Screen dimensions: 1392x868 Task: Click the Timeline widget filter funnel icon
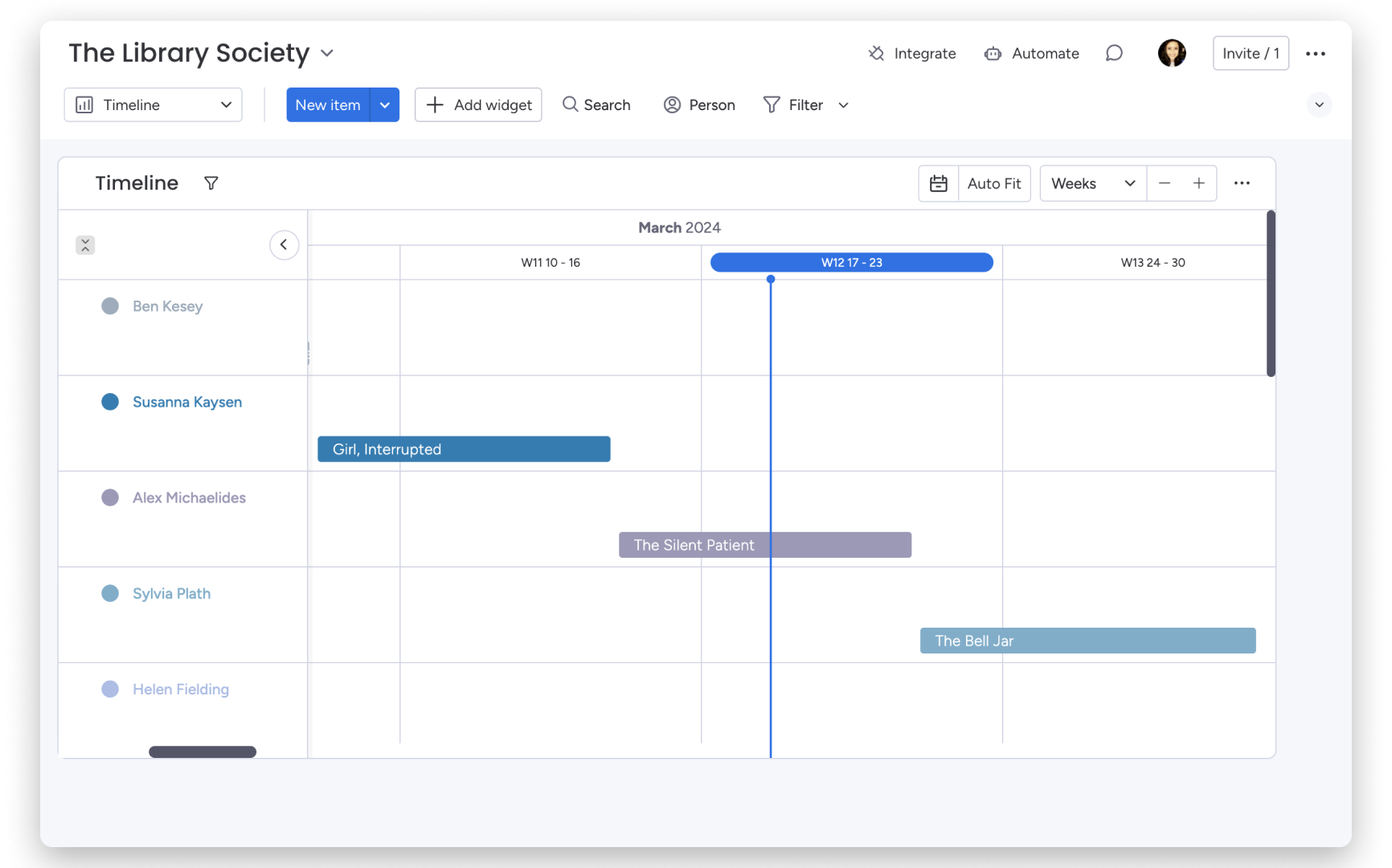[x=211, y=183]
